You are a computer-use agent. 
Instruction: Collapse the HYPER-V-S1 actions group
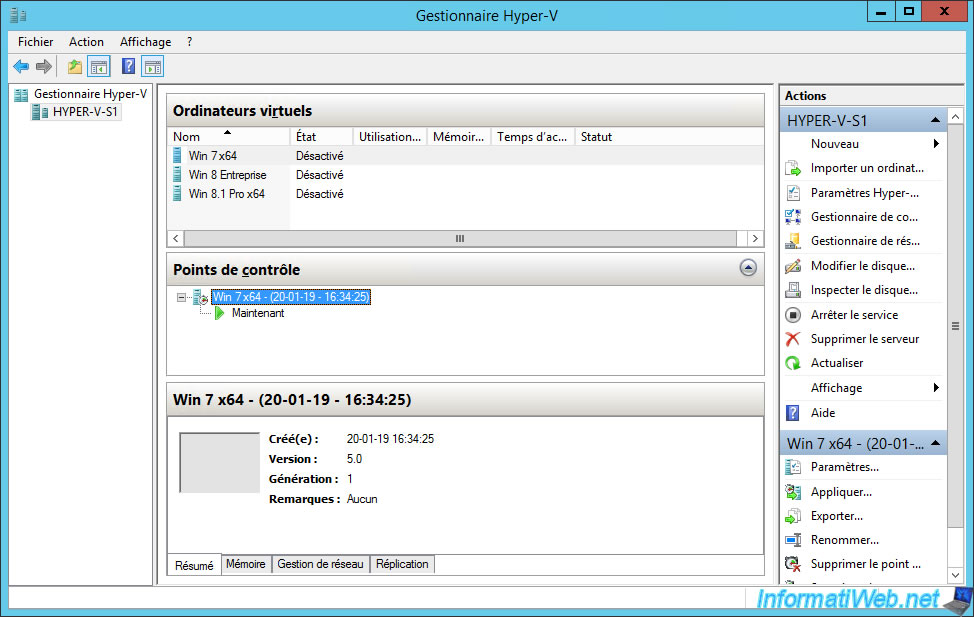point(935,120)
